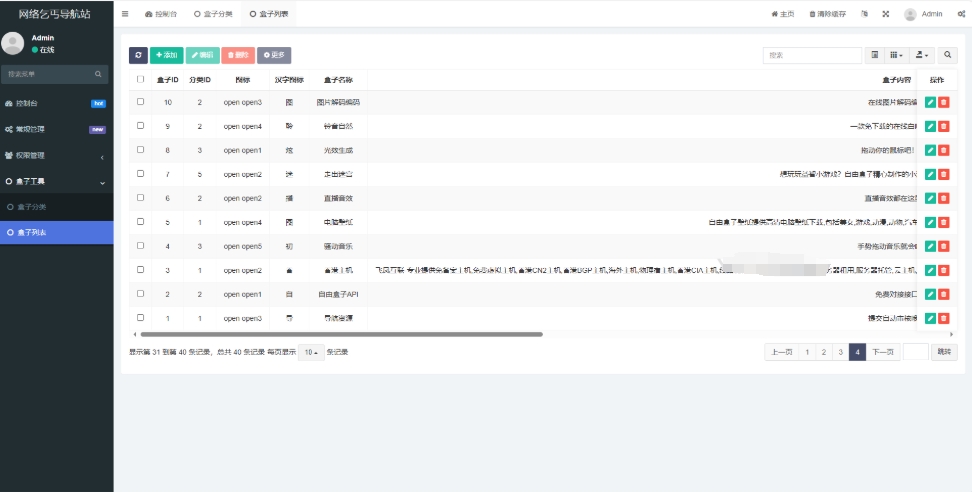Check the checkbox for 盒子ID 10 row
The height and width of the screenshot is (492, 972).
[140, 102]
